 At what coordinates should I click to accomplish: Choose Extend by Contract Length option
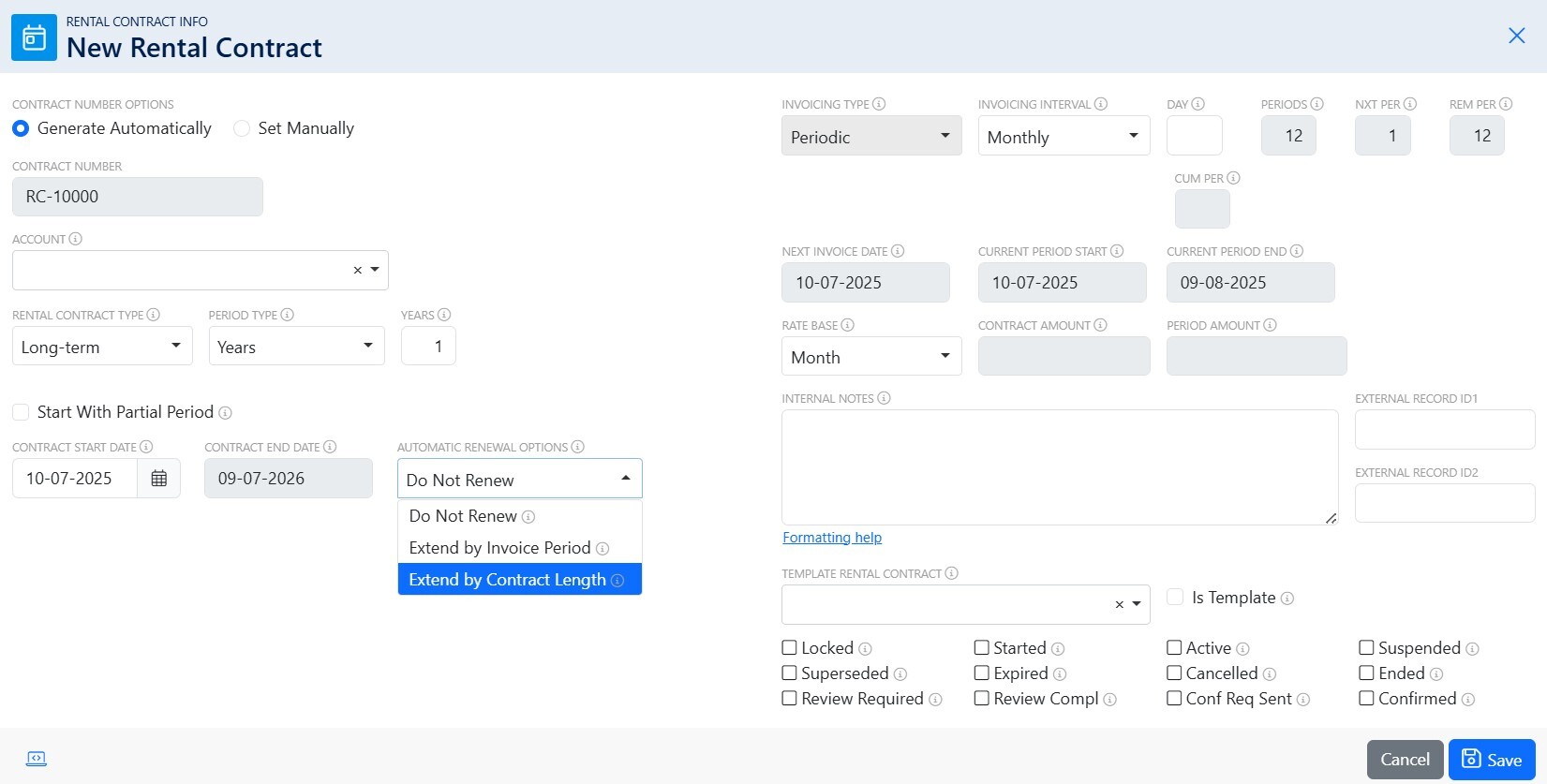[507, 580]
